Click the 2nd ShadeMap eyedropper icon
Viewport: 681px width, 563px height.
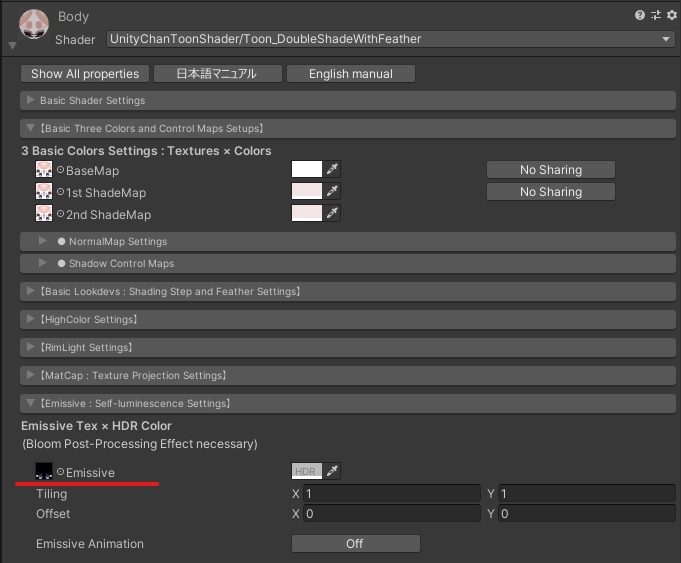(x=333, y=214)
